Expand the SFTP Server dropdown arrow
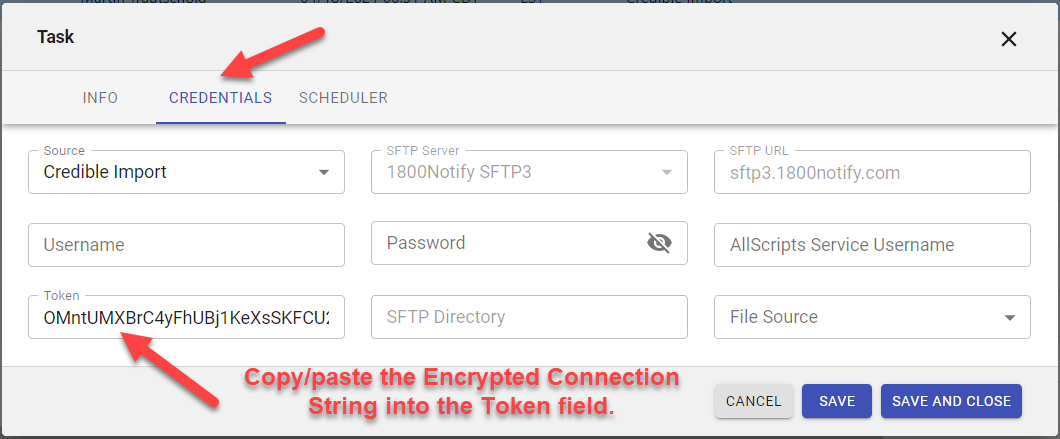 pyautogui.click(x=667, y=172)
